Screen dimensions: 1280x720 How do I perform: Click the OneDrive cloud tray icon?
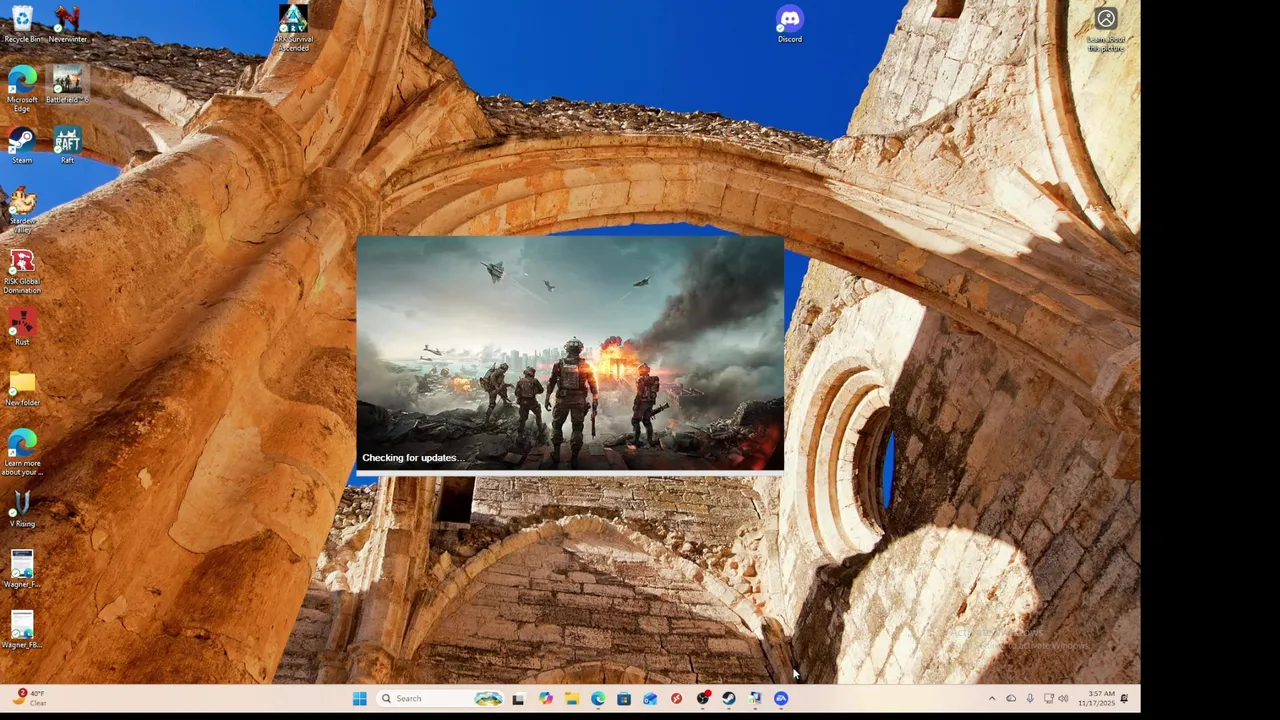pos(1011,698)
